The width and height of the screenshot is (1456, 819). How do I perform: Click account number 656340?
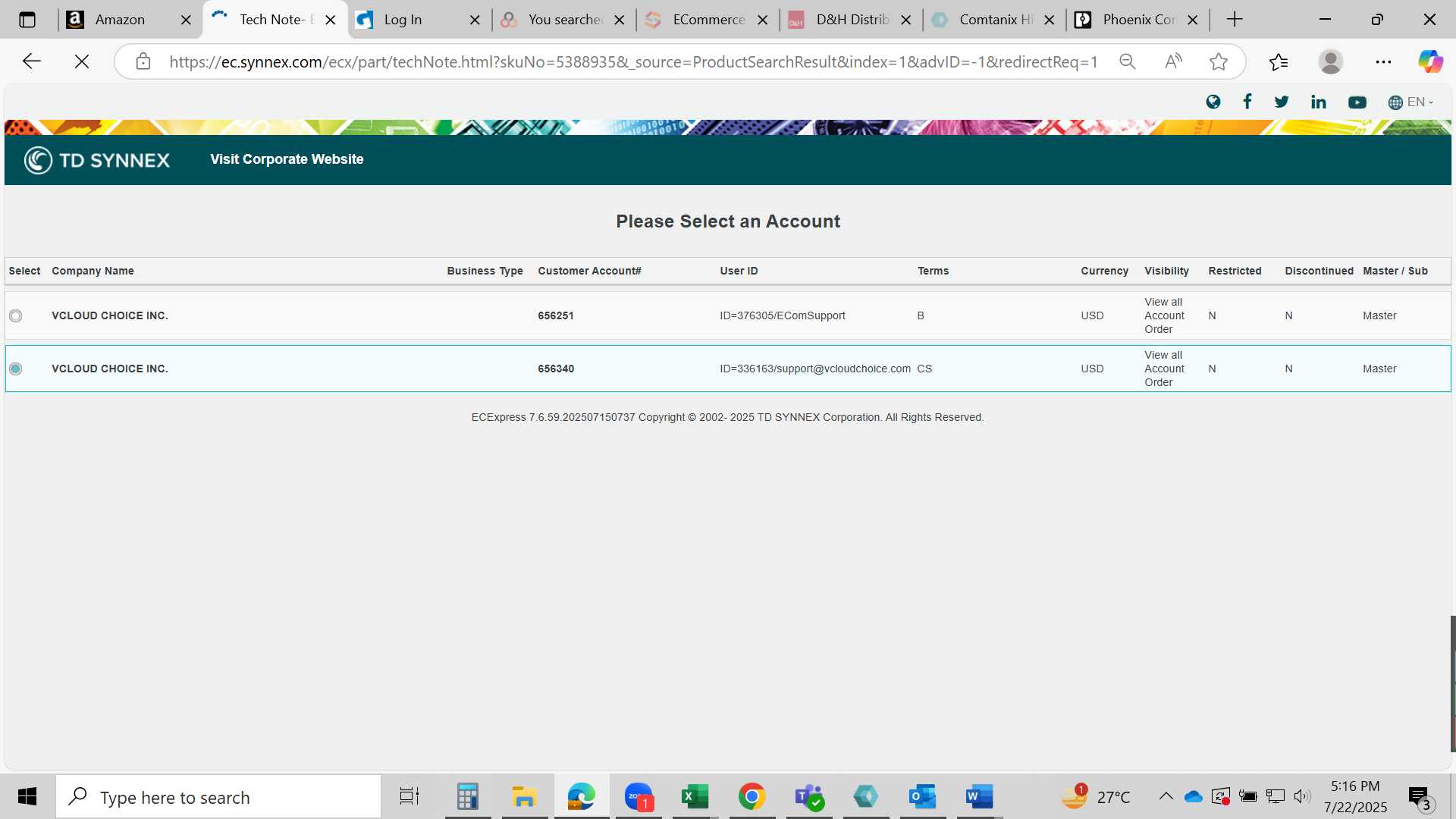point(556,369)
